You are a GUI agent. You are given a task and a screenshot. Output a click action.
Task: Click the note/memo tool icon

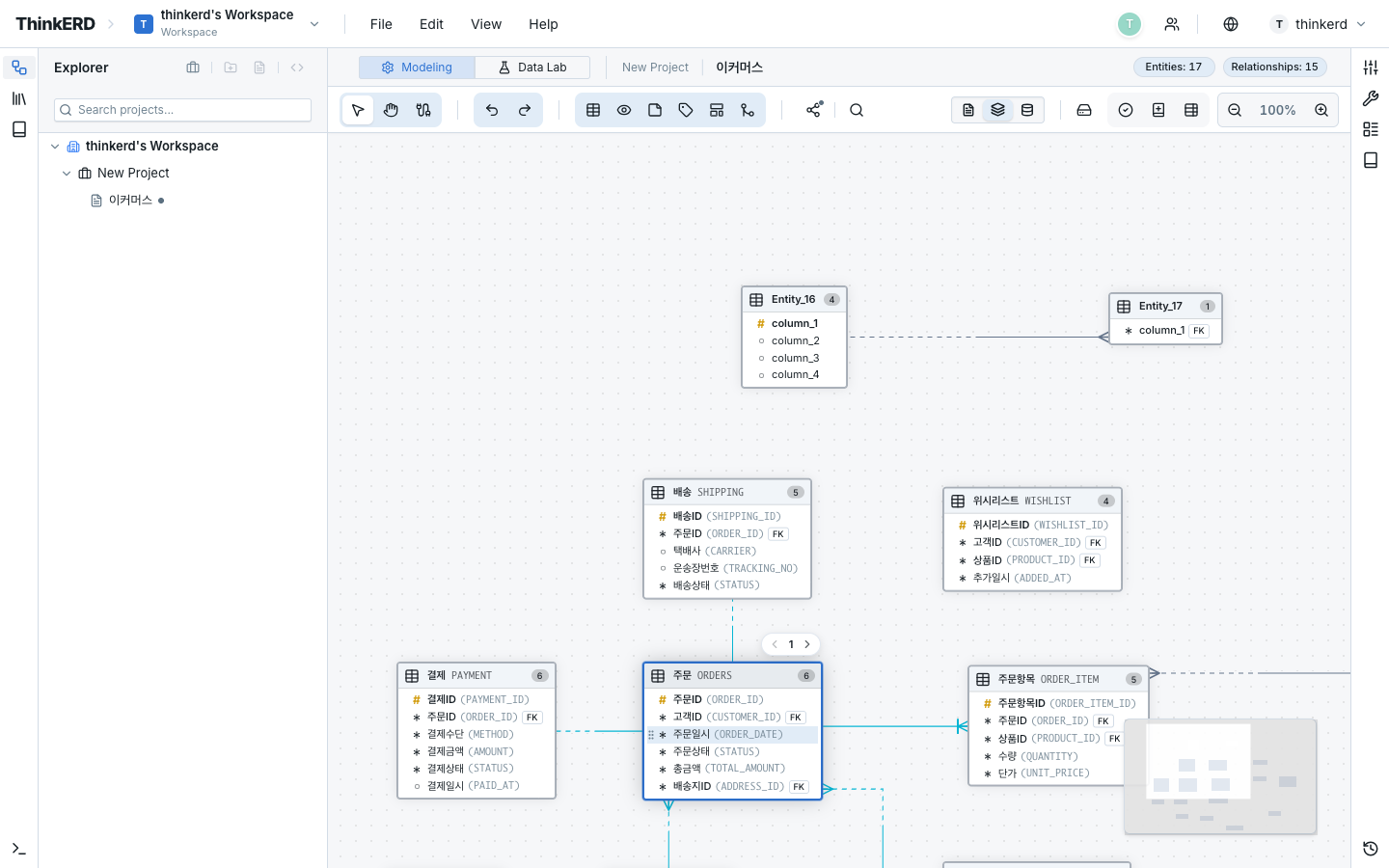coord(655,110)
